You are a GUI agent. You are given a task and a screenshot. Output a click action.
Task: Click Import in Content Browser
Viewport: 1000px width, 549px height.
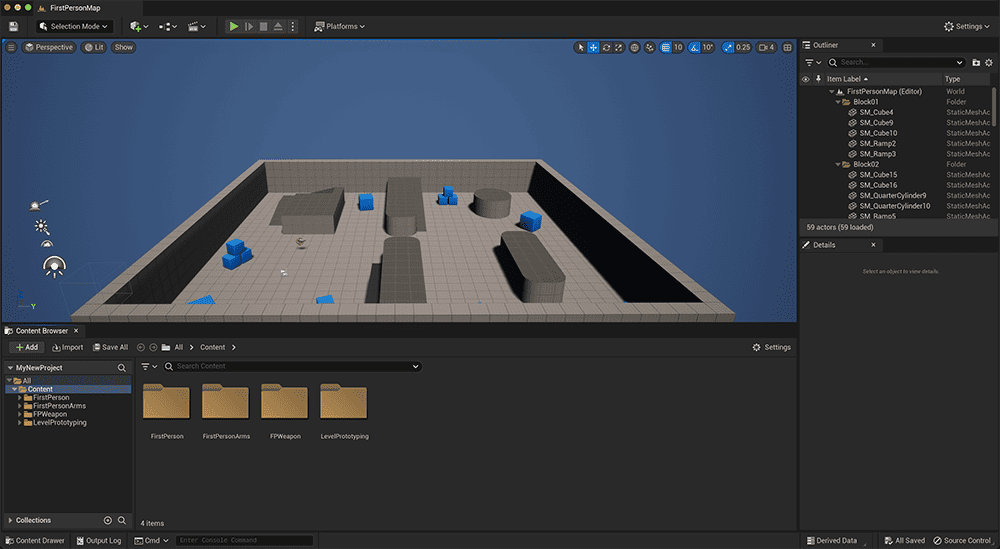(68, 348)
